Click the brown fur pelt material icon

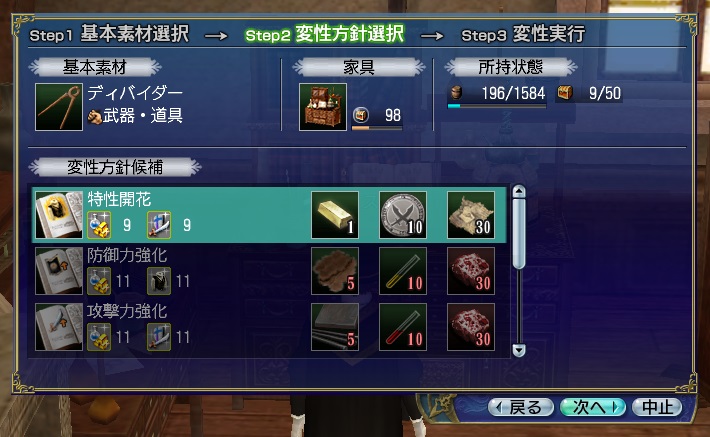[x=335, y=271]
